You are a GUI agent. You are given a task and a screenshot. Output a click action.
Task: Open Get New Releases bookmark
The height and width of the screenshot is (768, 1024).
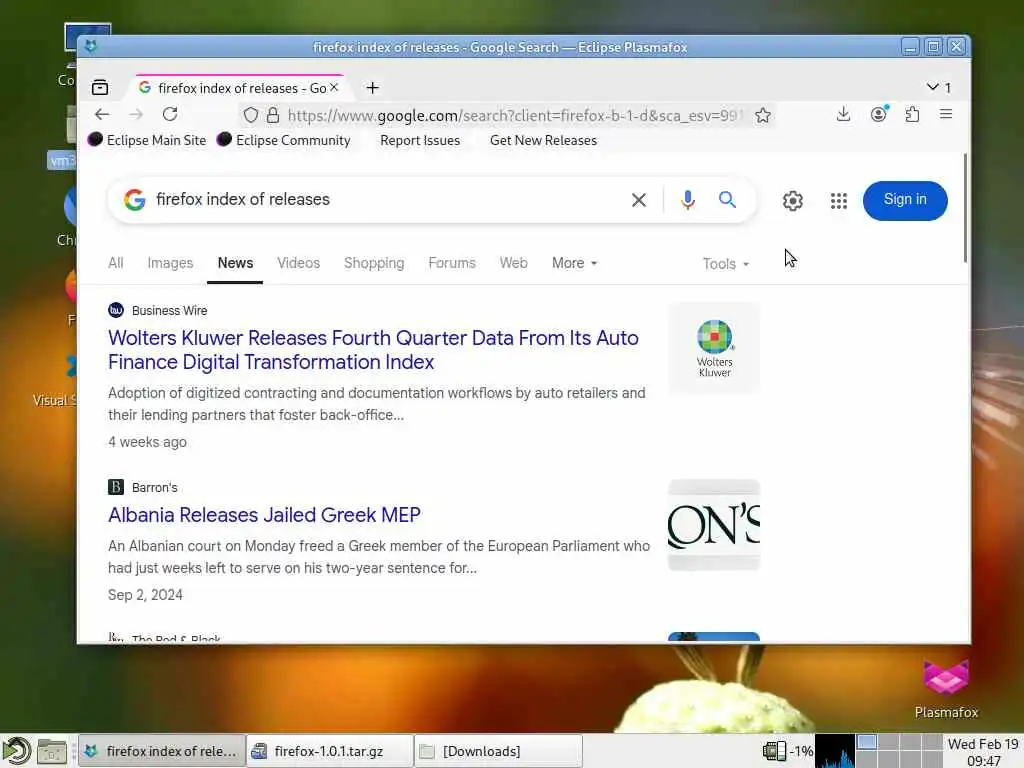point(543,140)
